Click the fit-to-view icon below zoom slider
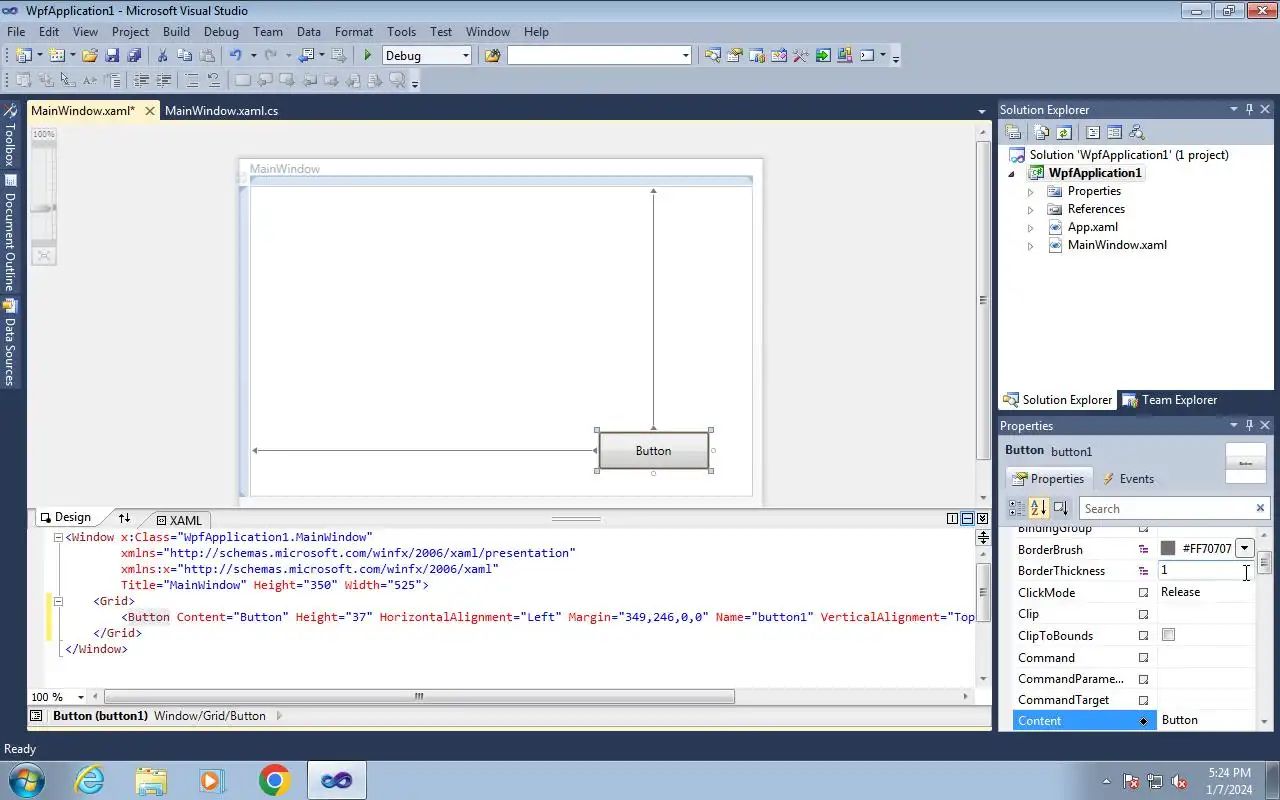 click(43, 256)
